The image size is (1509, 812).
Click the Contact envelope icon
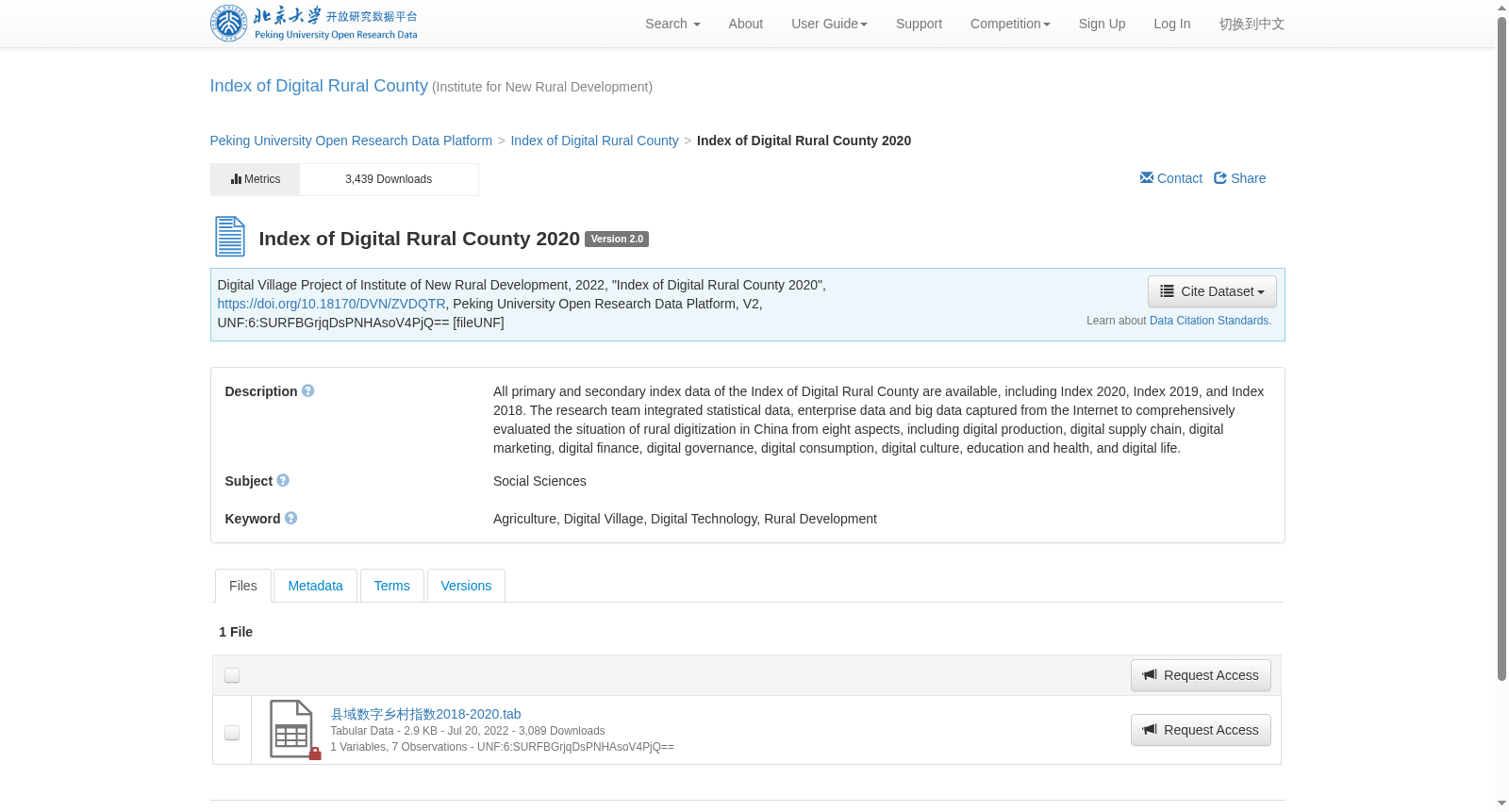point(1147,177)
